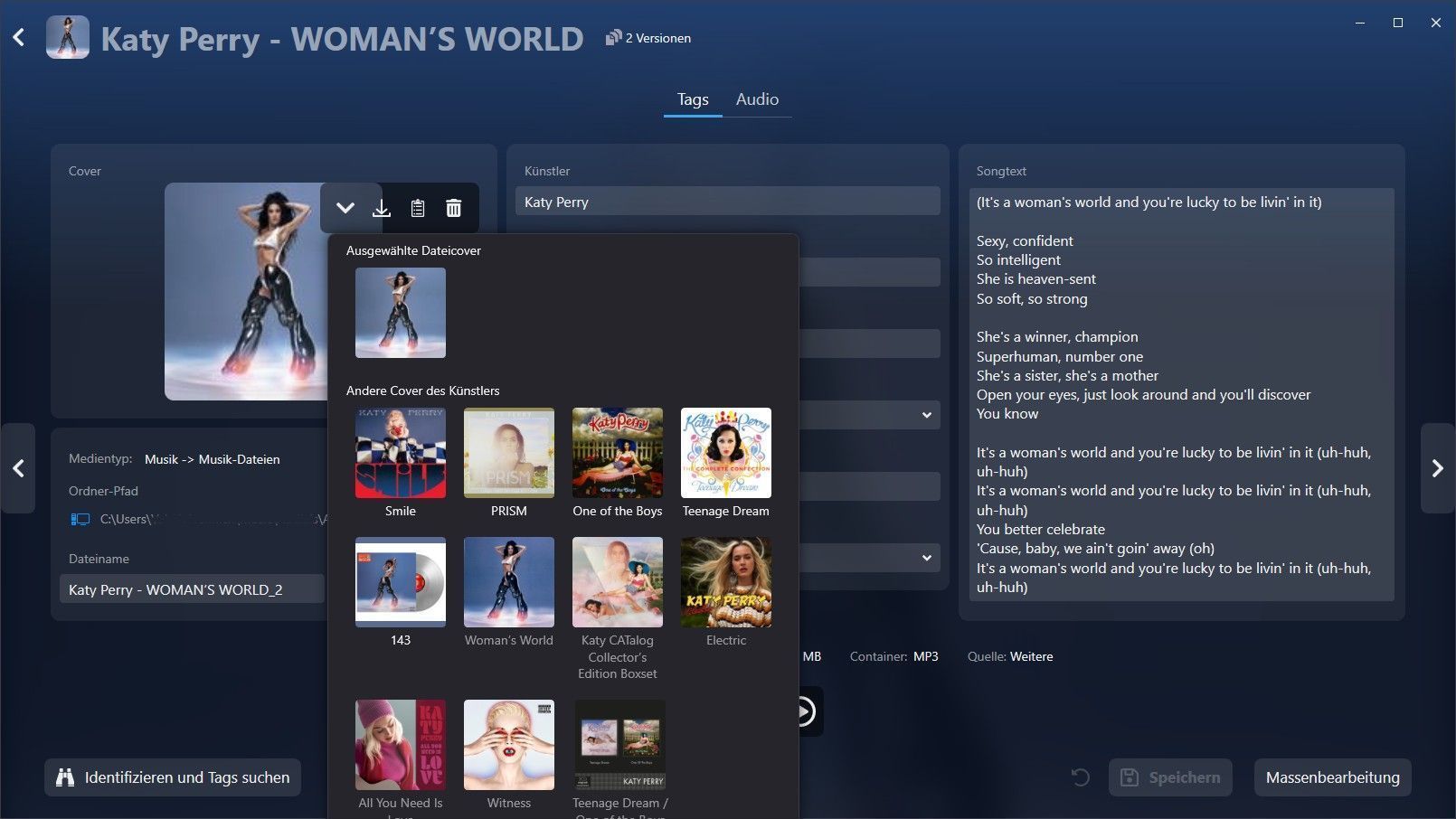The width and height of the screenshot is (1456, 819).
Task: Click the download cover icon
Action: (382, 209)
